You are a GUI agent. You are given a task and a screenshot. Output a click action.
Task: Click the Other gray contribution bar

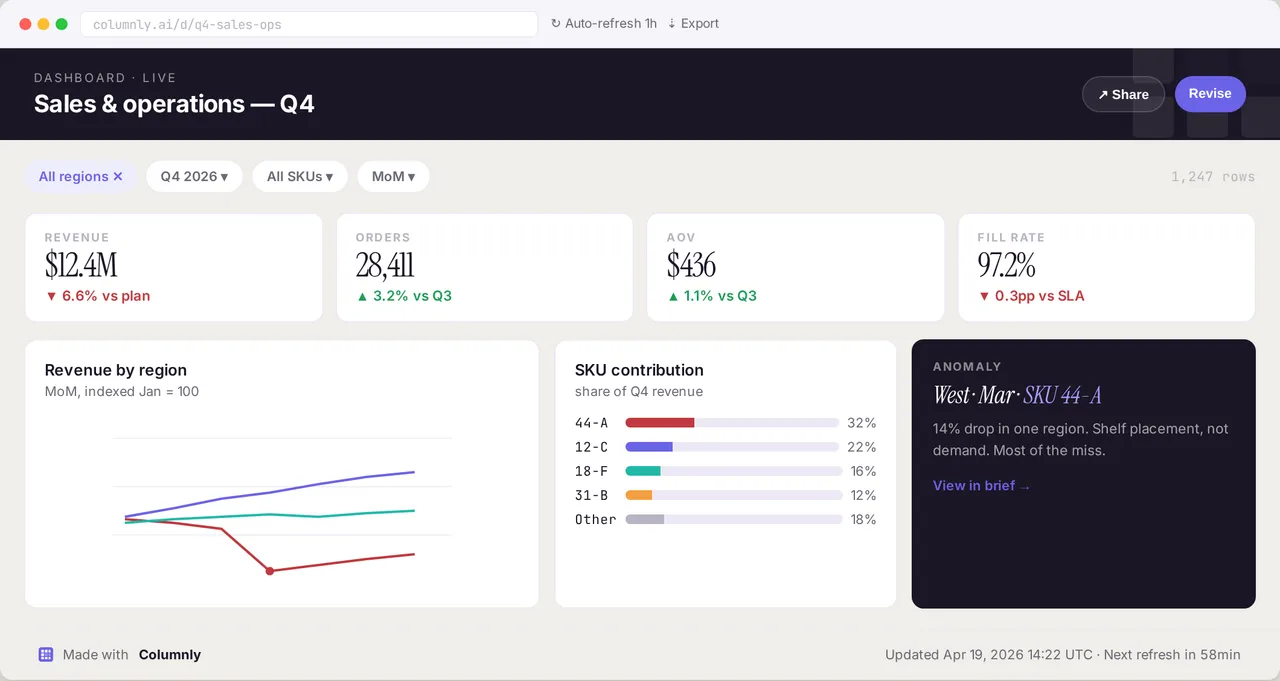645,519
